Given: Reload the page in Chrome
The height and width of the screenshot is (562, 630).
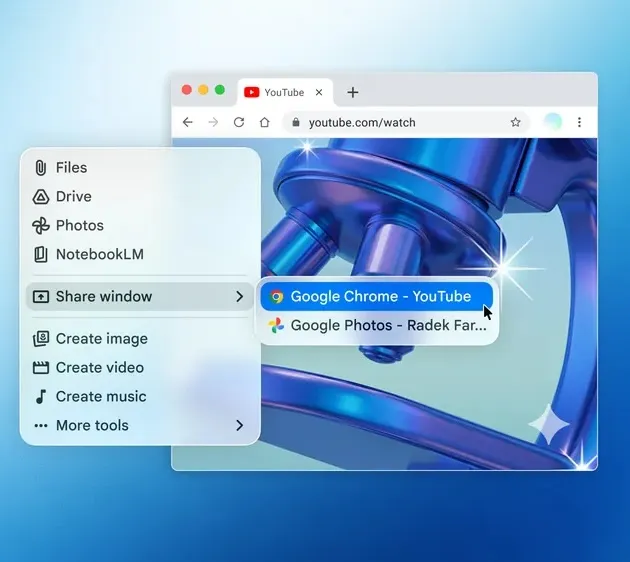Looking at the screenshot, I should click(239, 122).
